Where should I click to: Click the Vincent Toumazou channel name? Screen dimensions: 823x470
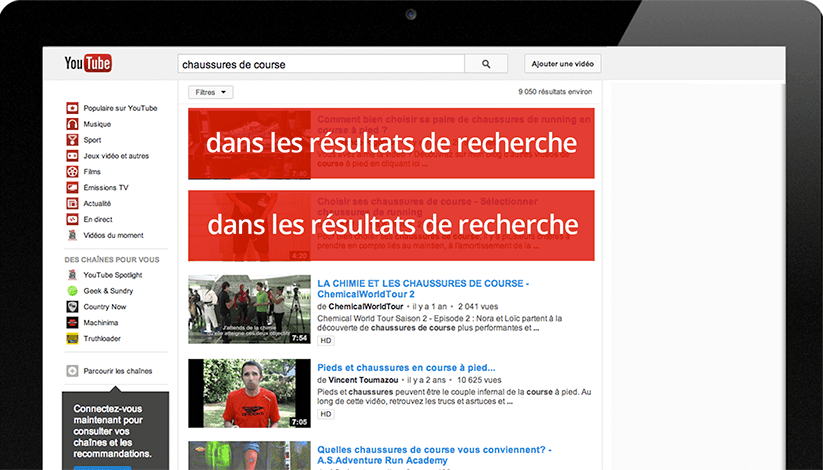tap(363, 380)
